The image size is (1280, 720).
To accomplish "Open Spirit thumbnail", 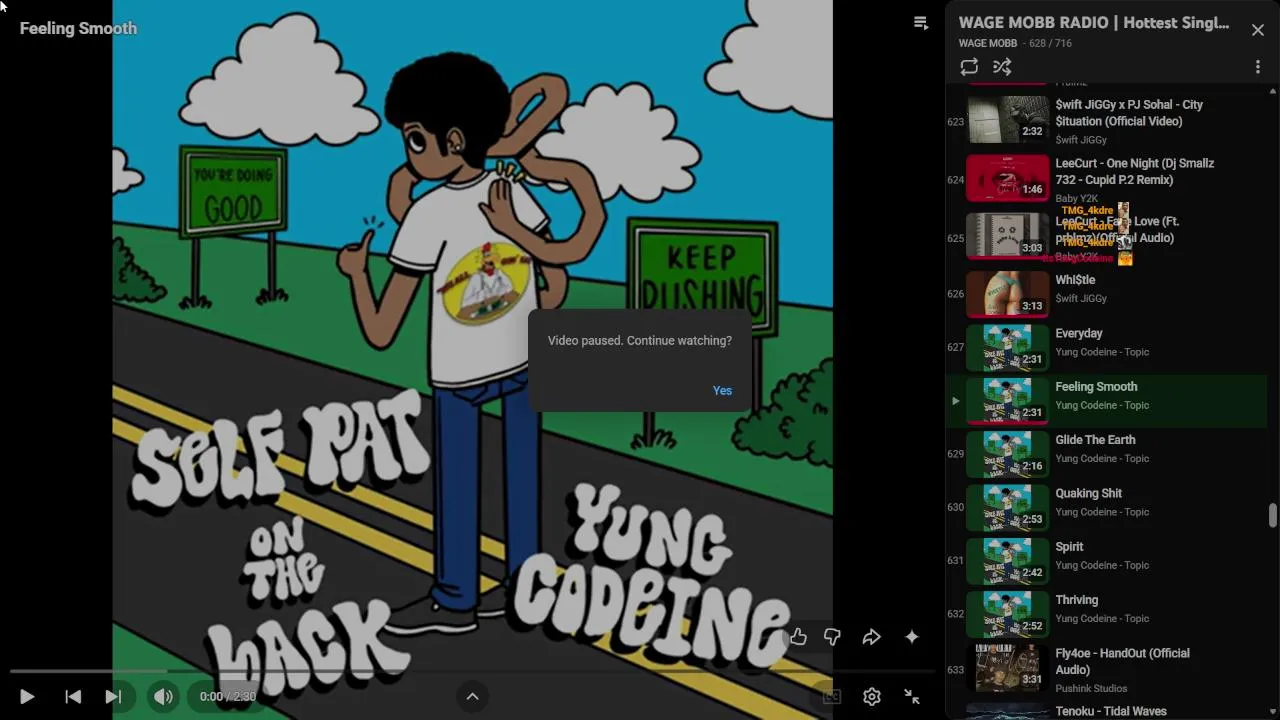I will coord(1008,561).
